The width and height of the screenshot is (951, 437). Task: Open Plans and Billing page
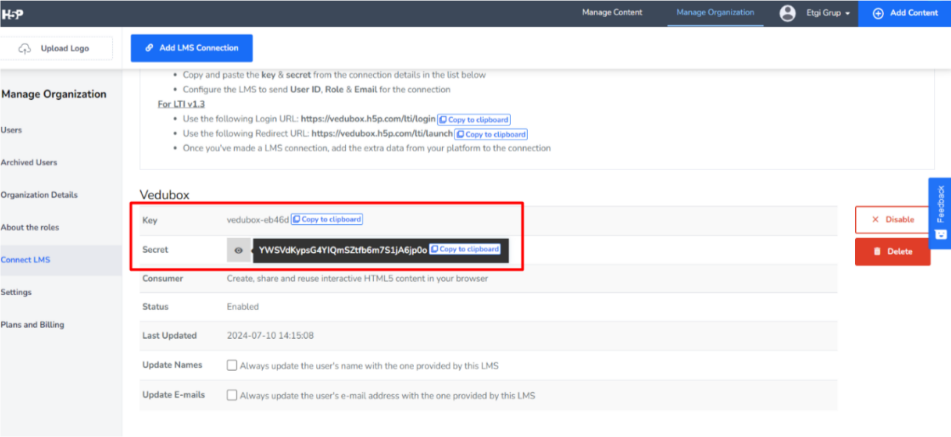click(32, 325)
